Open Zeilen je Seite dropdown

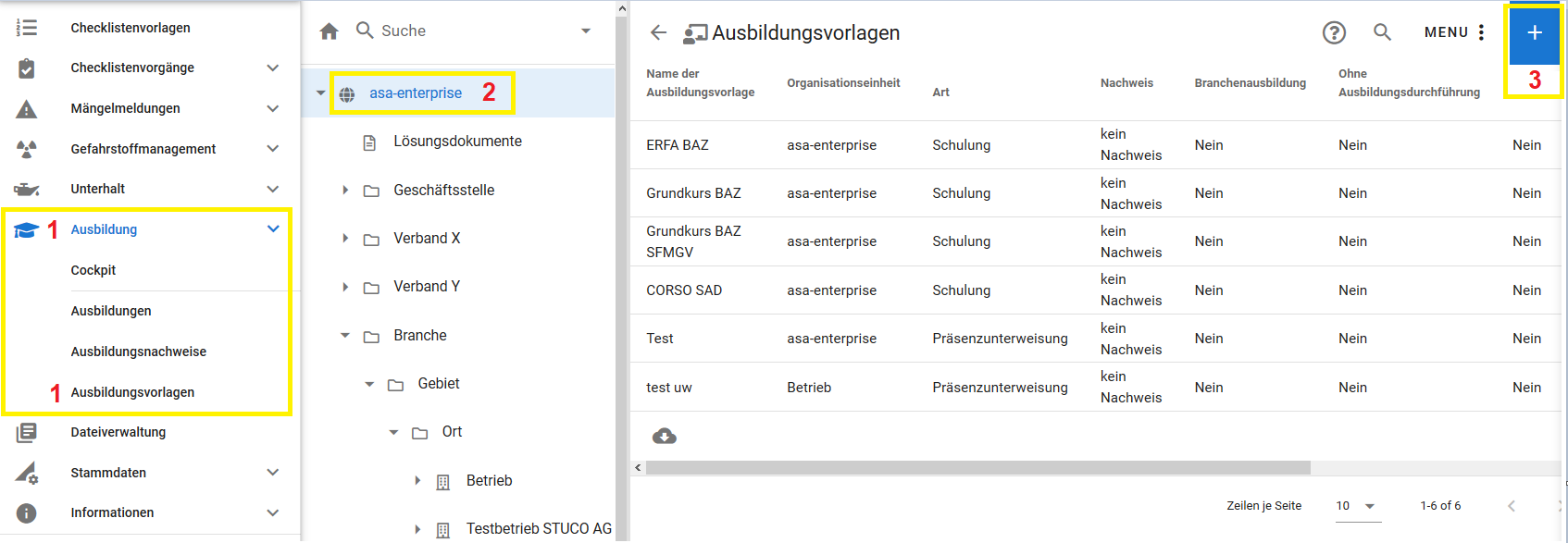(x=1358, y=506)
